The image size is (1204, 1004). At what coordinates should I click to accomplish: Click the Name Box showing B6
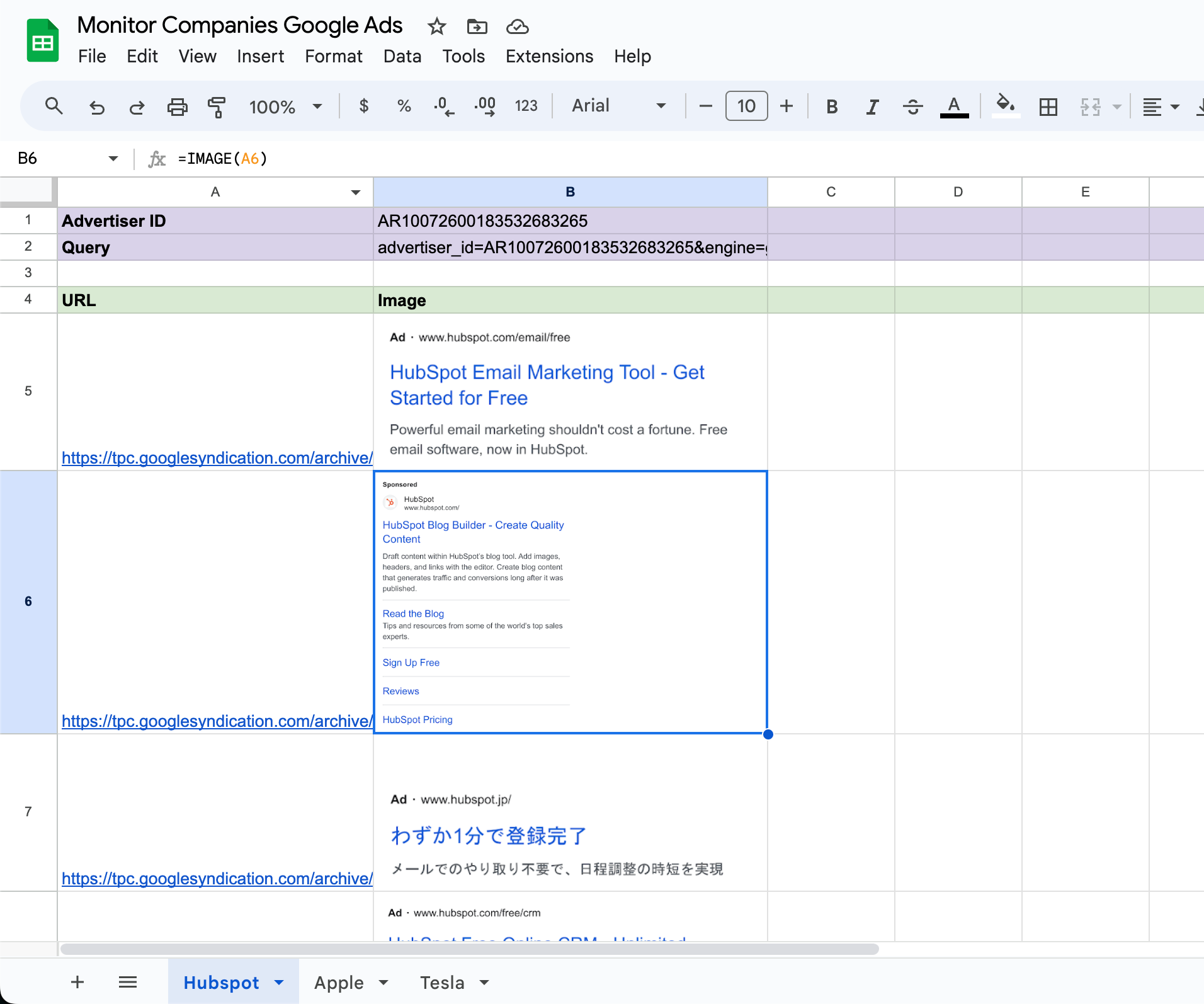[57, 158]
